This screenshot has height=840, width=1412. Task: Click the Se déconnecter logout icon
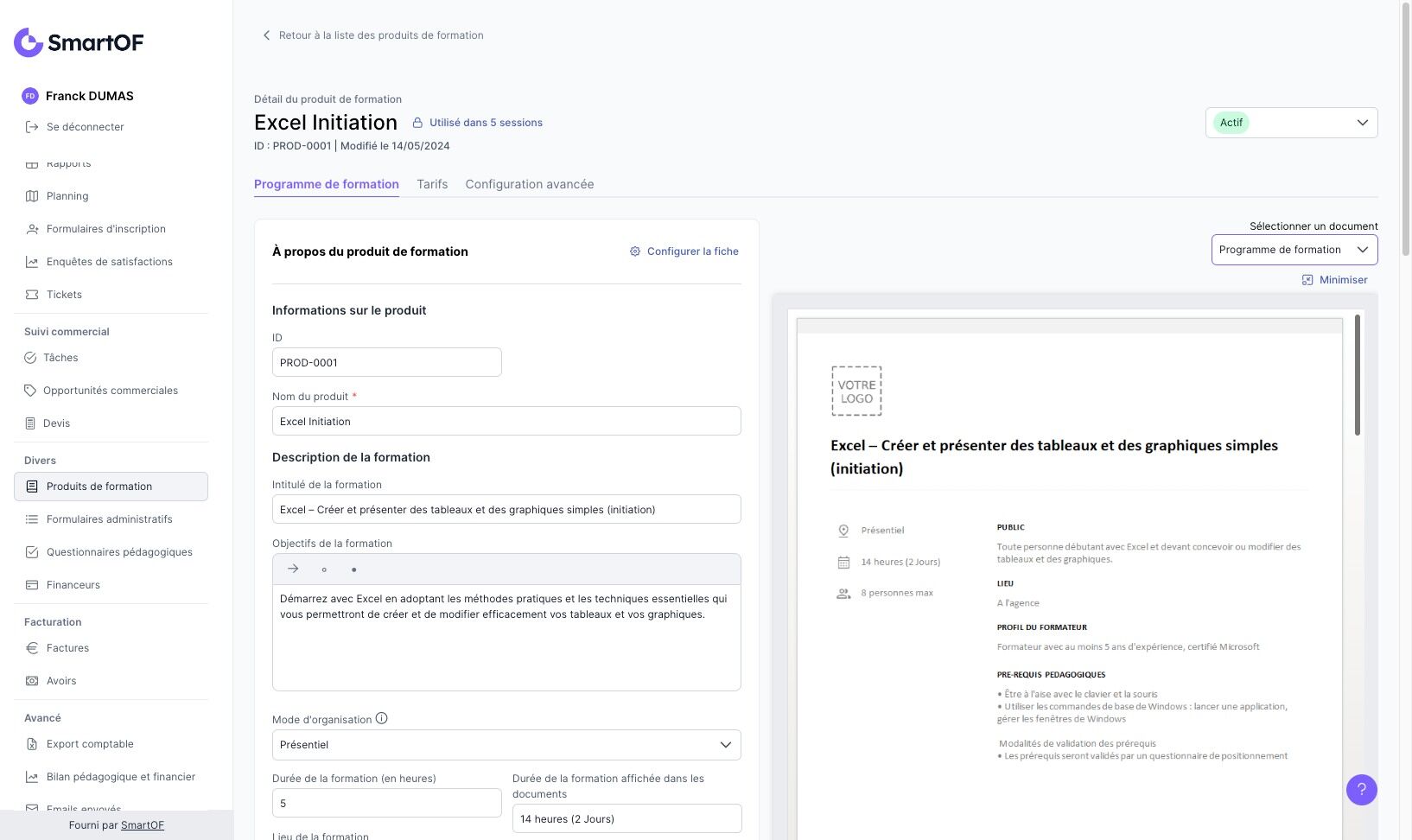(32, 127)
